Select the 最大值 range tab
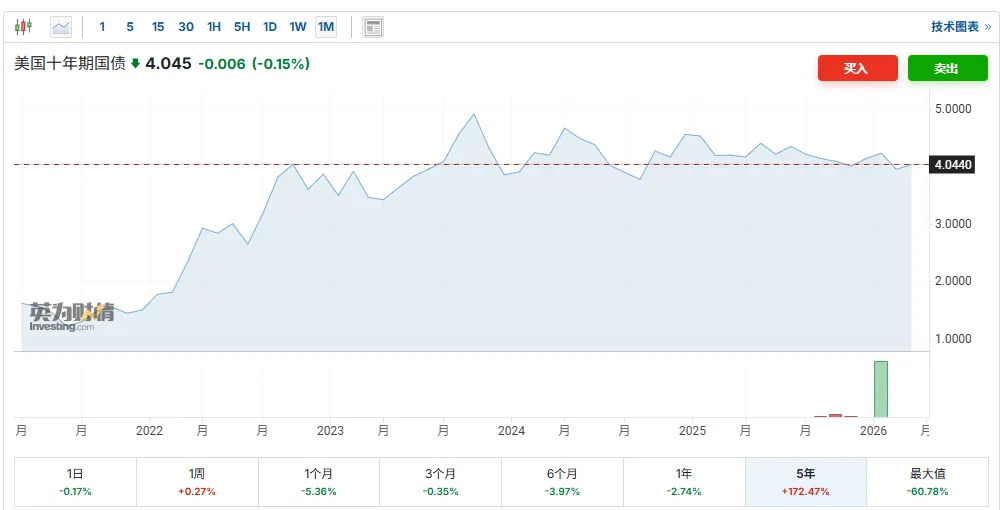Screen dimensions: 1008x510 pyautogui.click(x=927, y=482)
